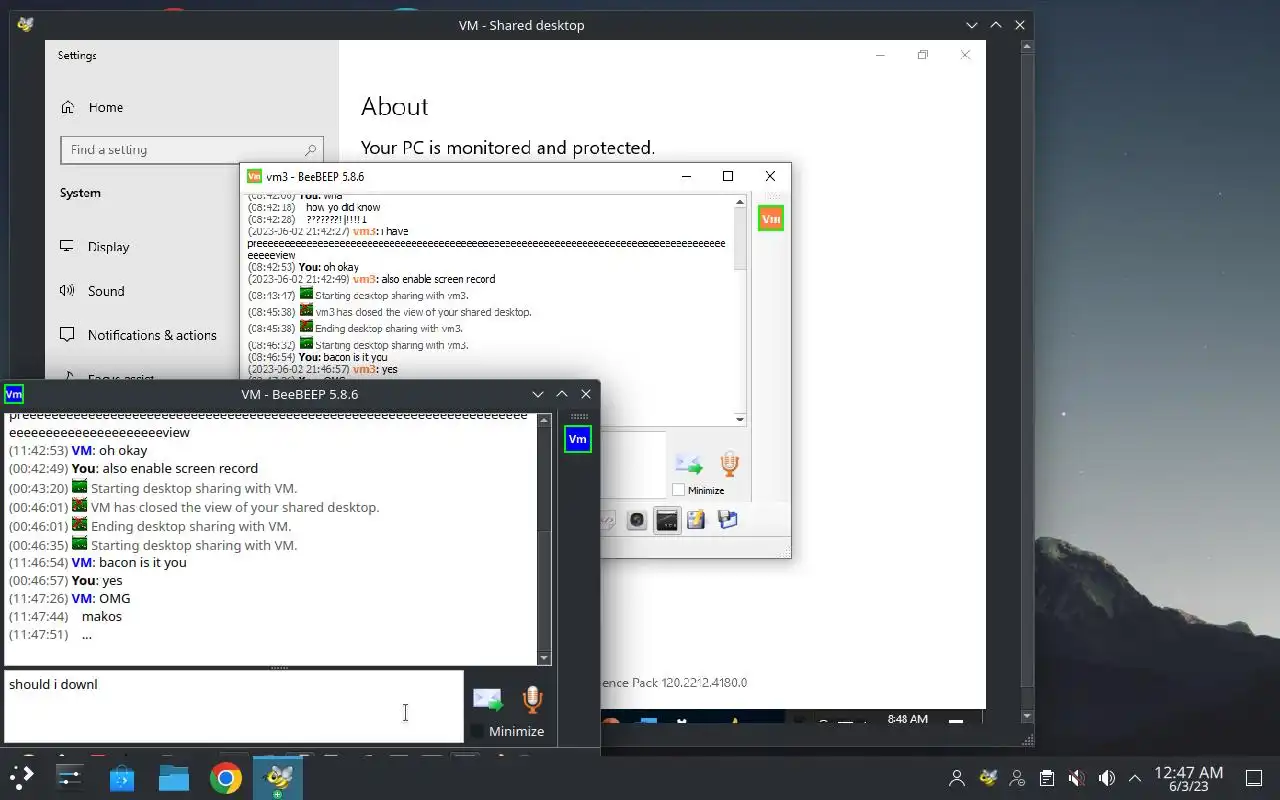This screenshot has height=800, width=1280.
Task: Click scroll down arrow of VM chat history
Action: point(544,658)
